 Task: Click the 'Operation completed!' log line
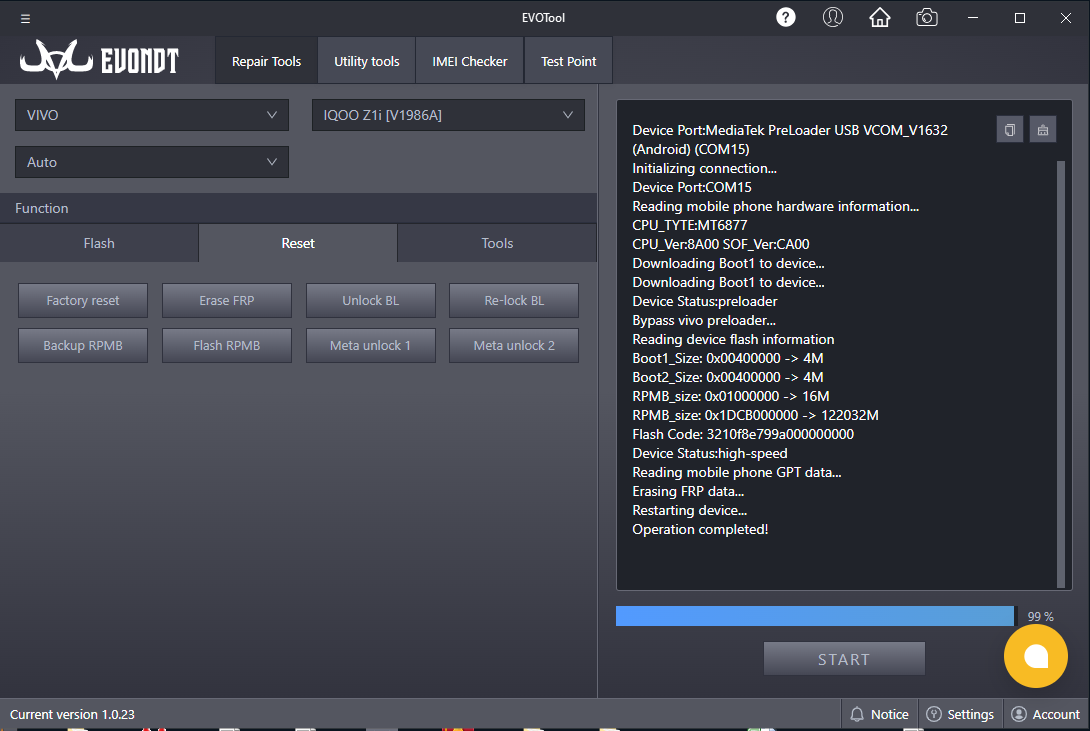point(700,529)
